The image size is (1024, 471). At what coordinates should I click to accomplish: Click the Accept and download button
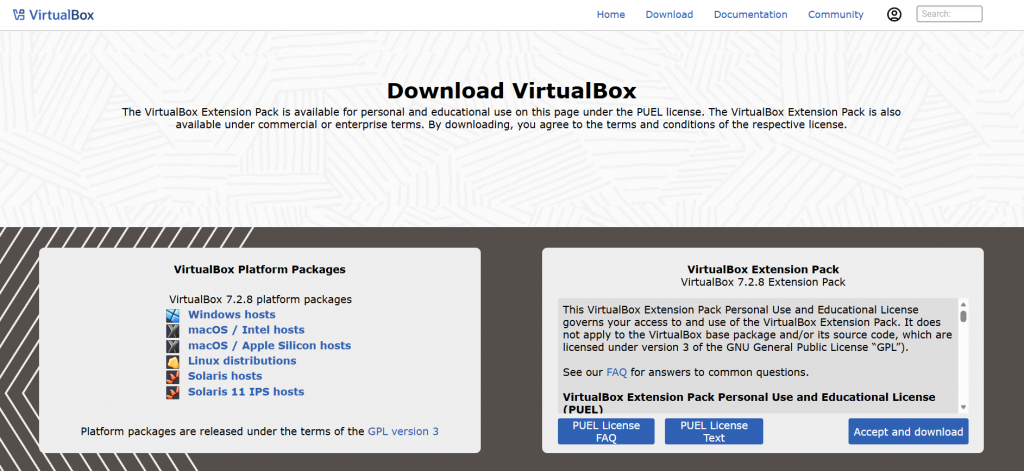click(908, 431)
